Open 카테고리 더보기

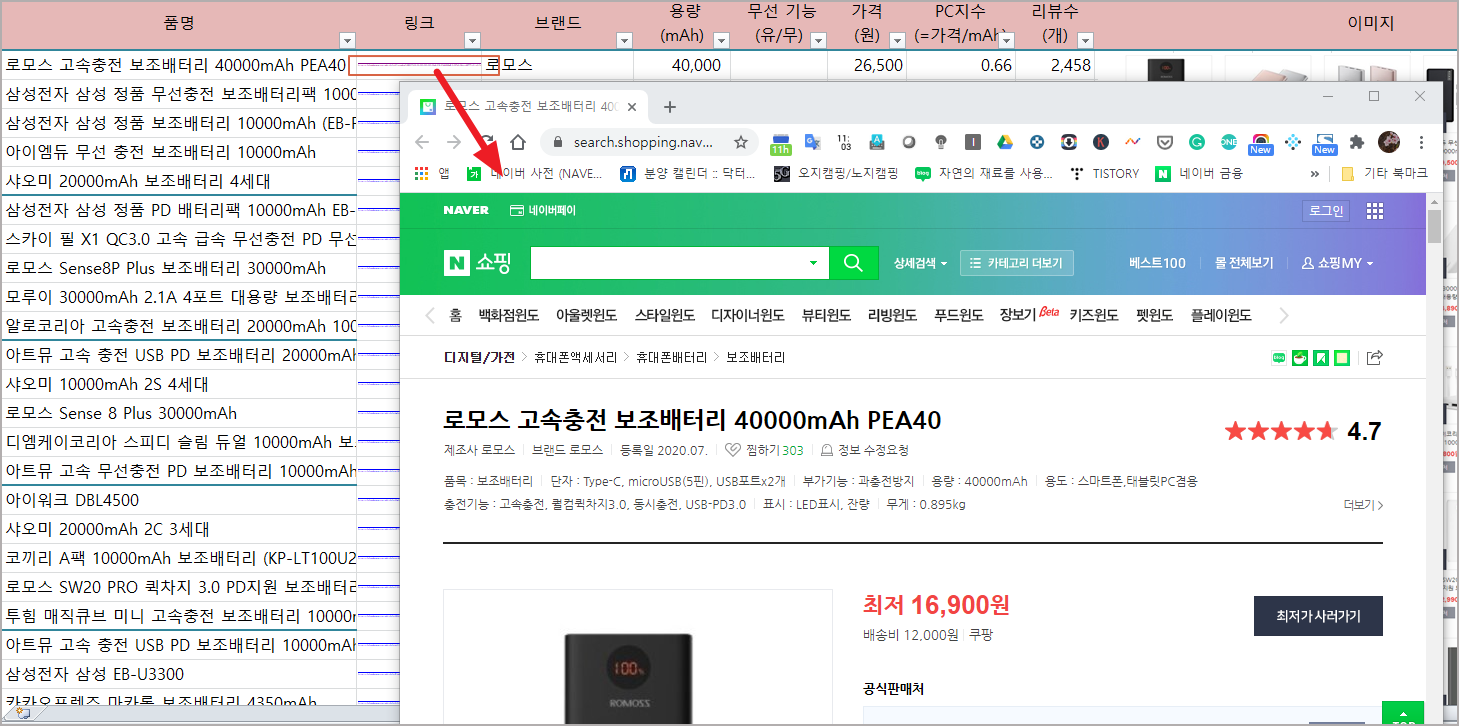1017,263
